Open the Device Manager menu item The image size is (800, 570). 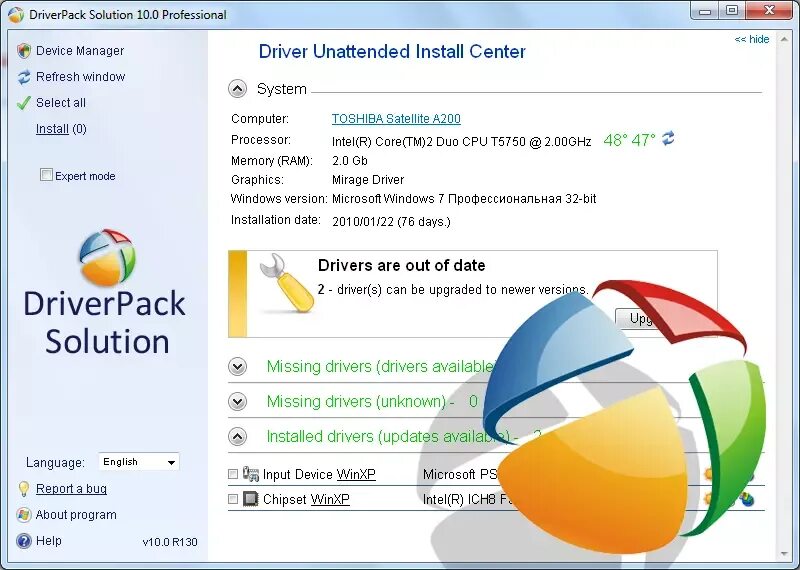(80, 51)
